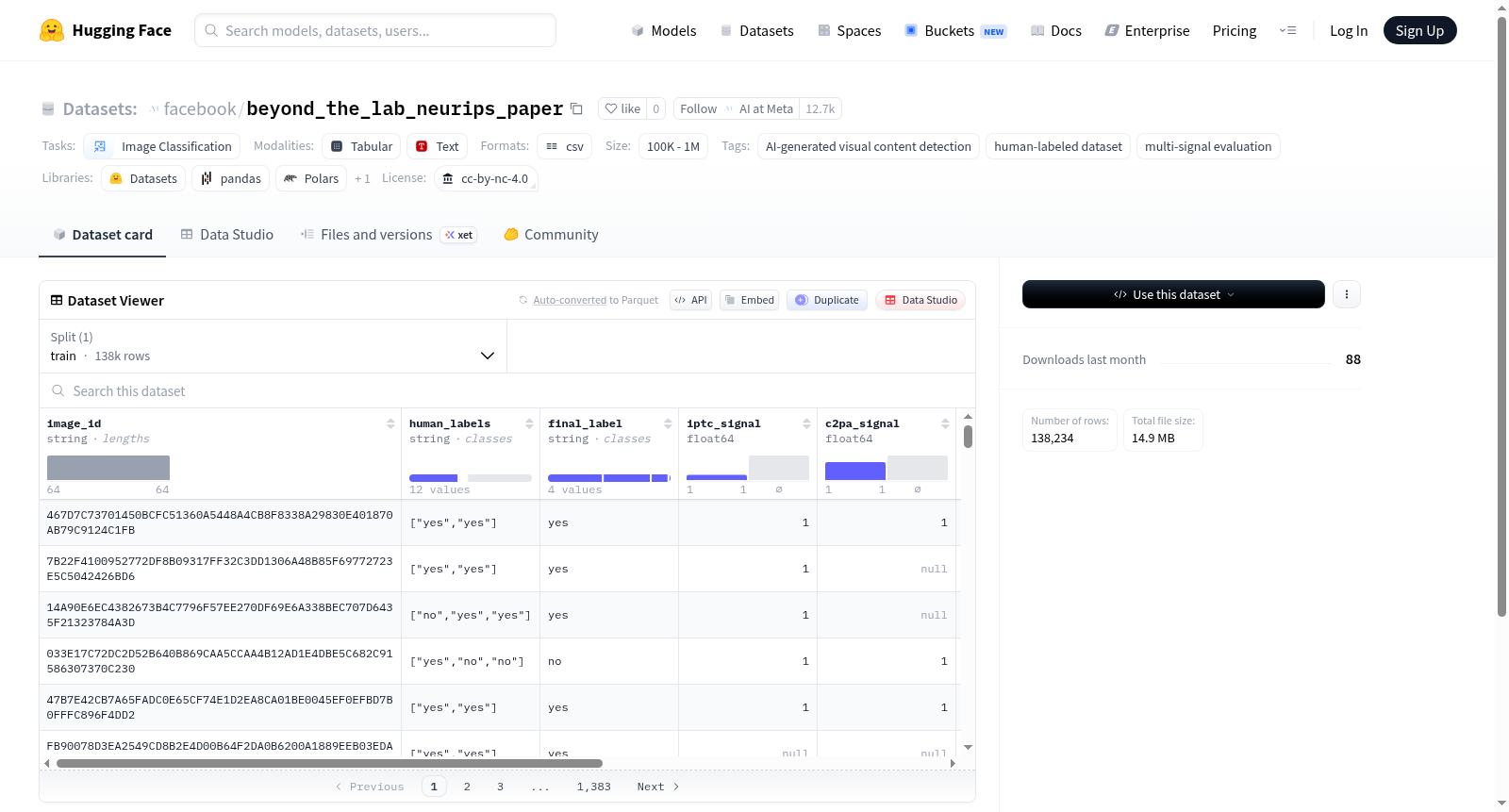1509x812 pixels.
Task: Sort the human_labels column
Action: point(529,423)
